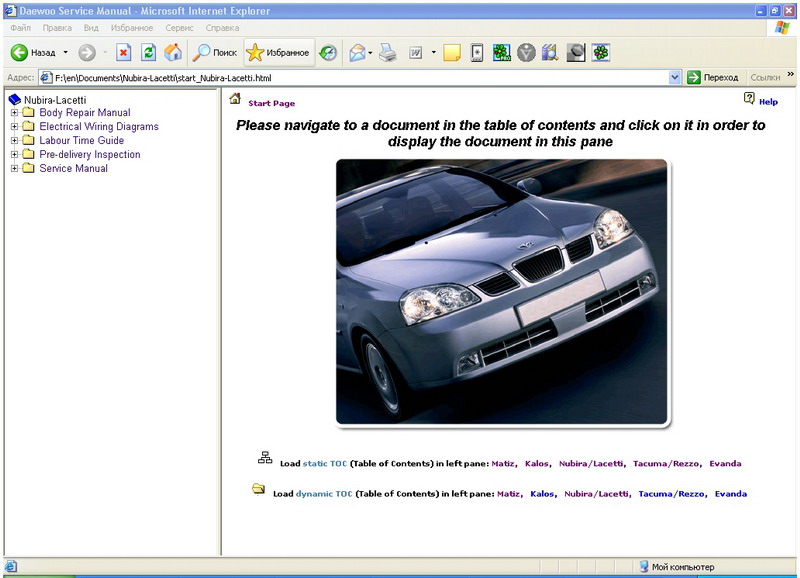The width and height of the screenshot is (800, 578).
Task: Expand the Labour Time Guide folder
Action: [14, 140]
